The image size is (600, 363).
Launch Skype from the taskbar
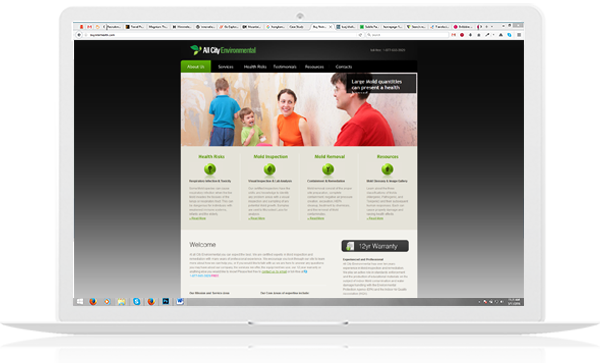click(x=137, y=301)
